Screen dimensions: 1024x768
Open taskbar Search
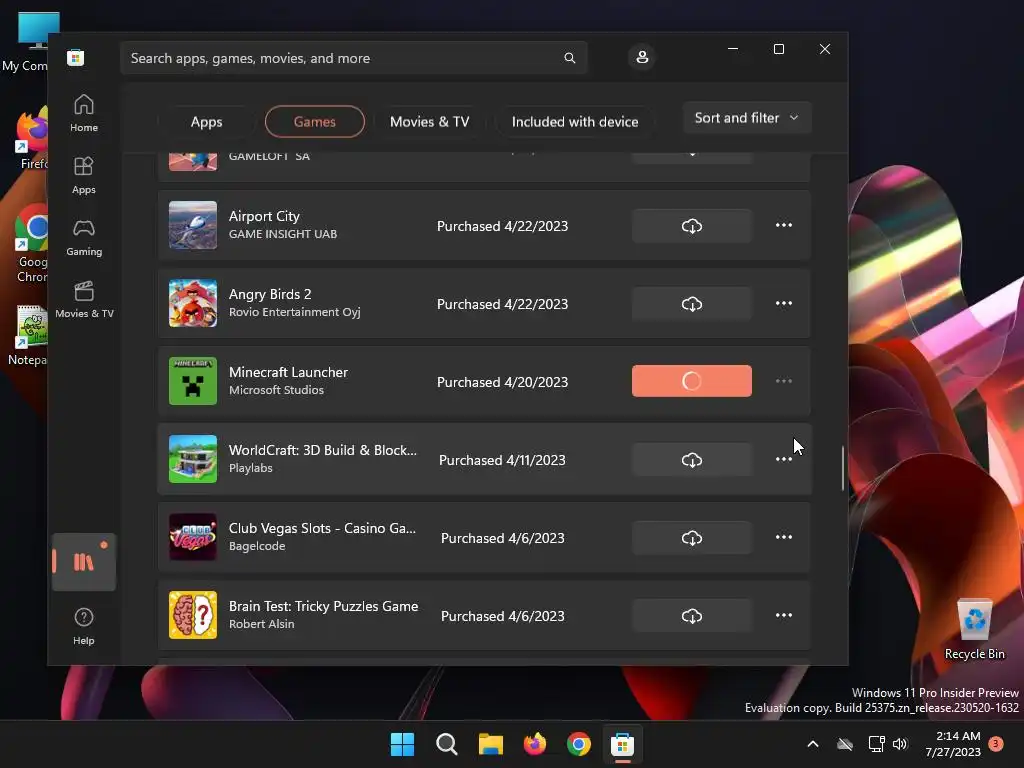447,744
